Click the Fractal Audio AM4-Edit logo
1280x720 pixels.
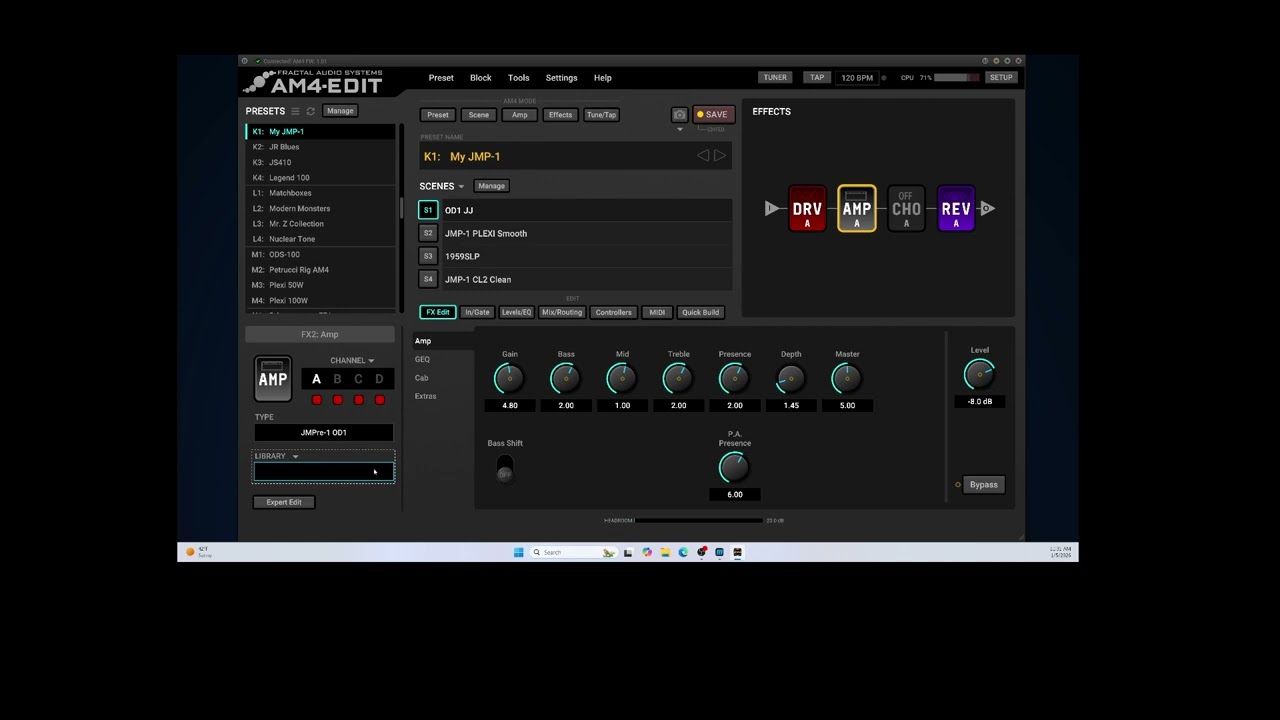[x=314, y=82]
